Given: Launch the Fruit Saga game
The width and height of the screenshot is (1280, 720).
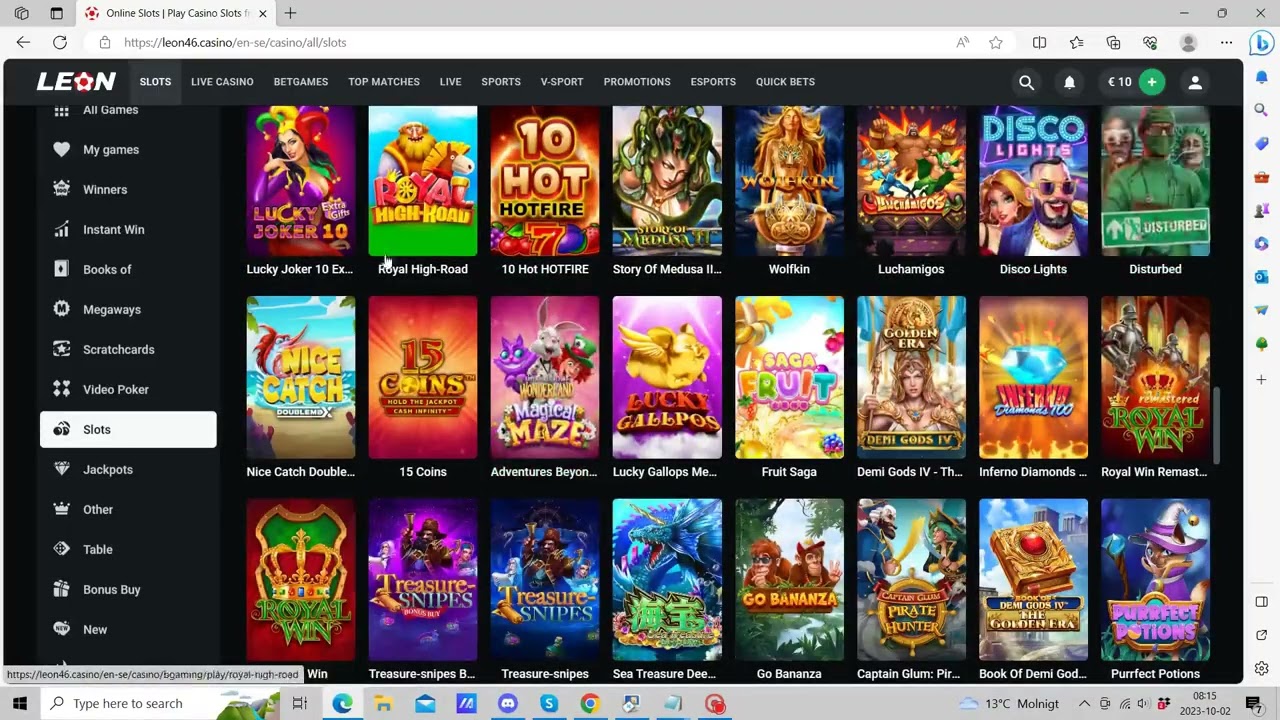Looking at the screenshot, I should point(789,377).
